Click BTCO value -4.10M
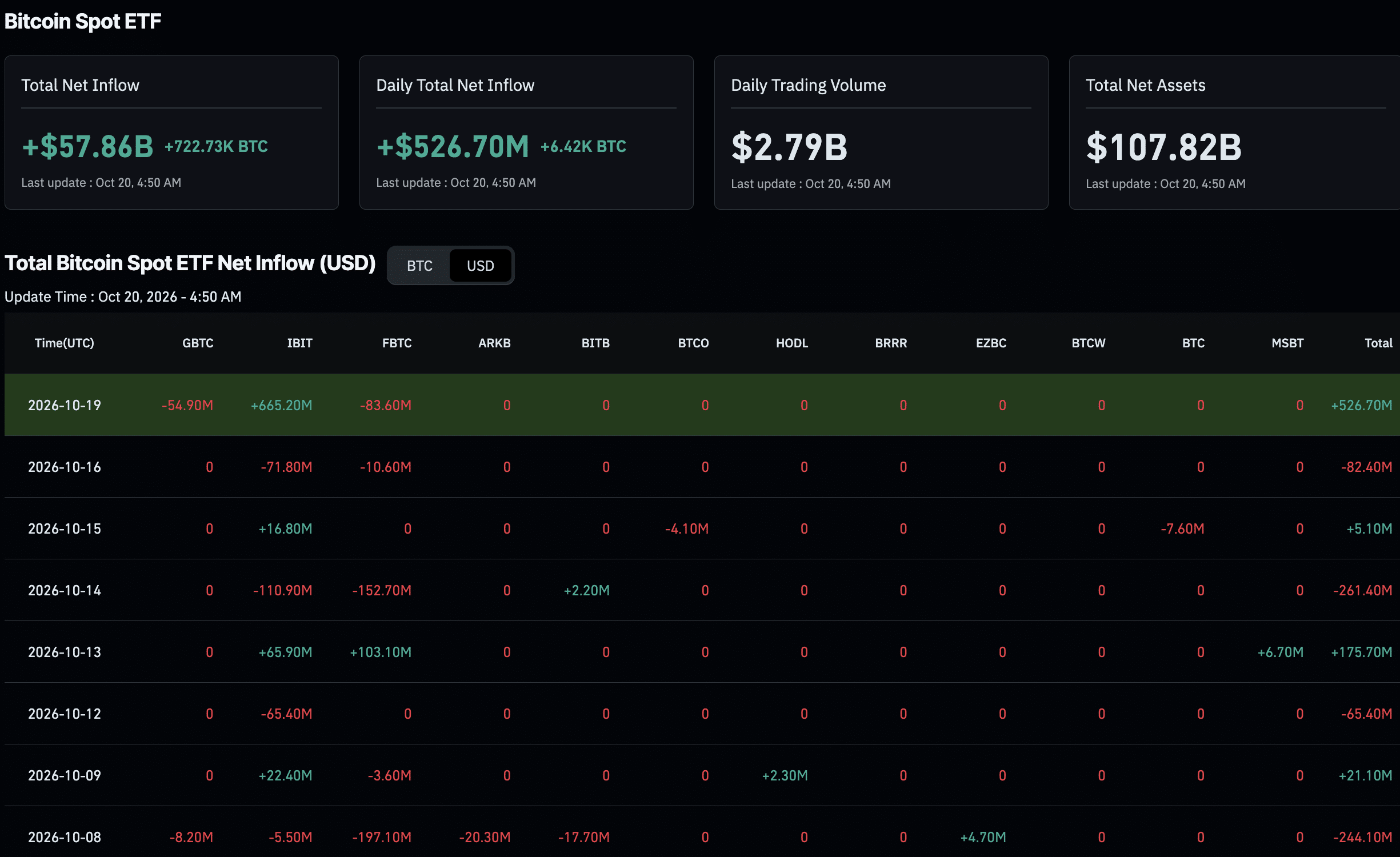This screenshot has height=857, width=1400. click(687, 528)
